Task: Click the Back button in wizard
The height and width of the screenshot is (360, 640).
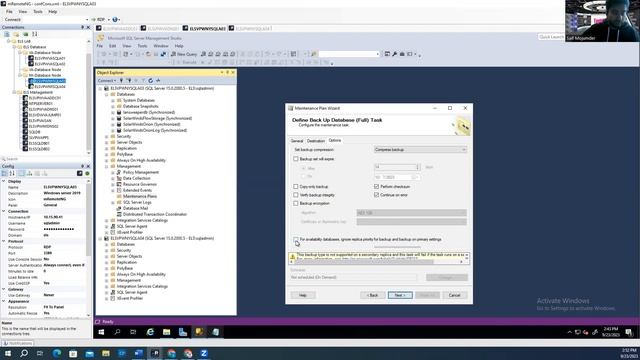Action: 373,295
